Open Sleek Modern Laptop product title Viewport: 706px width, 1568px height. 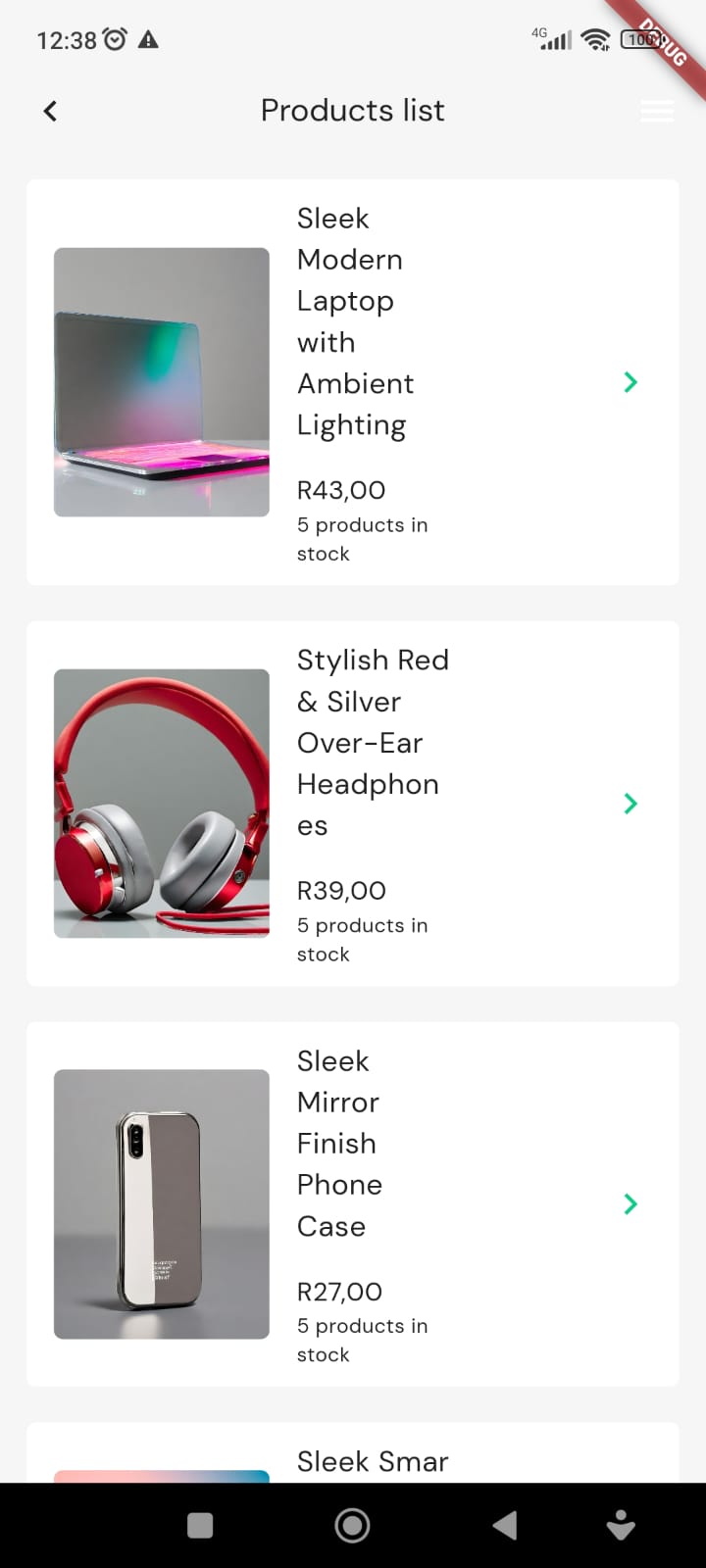355,321
